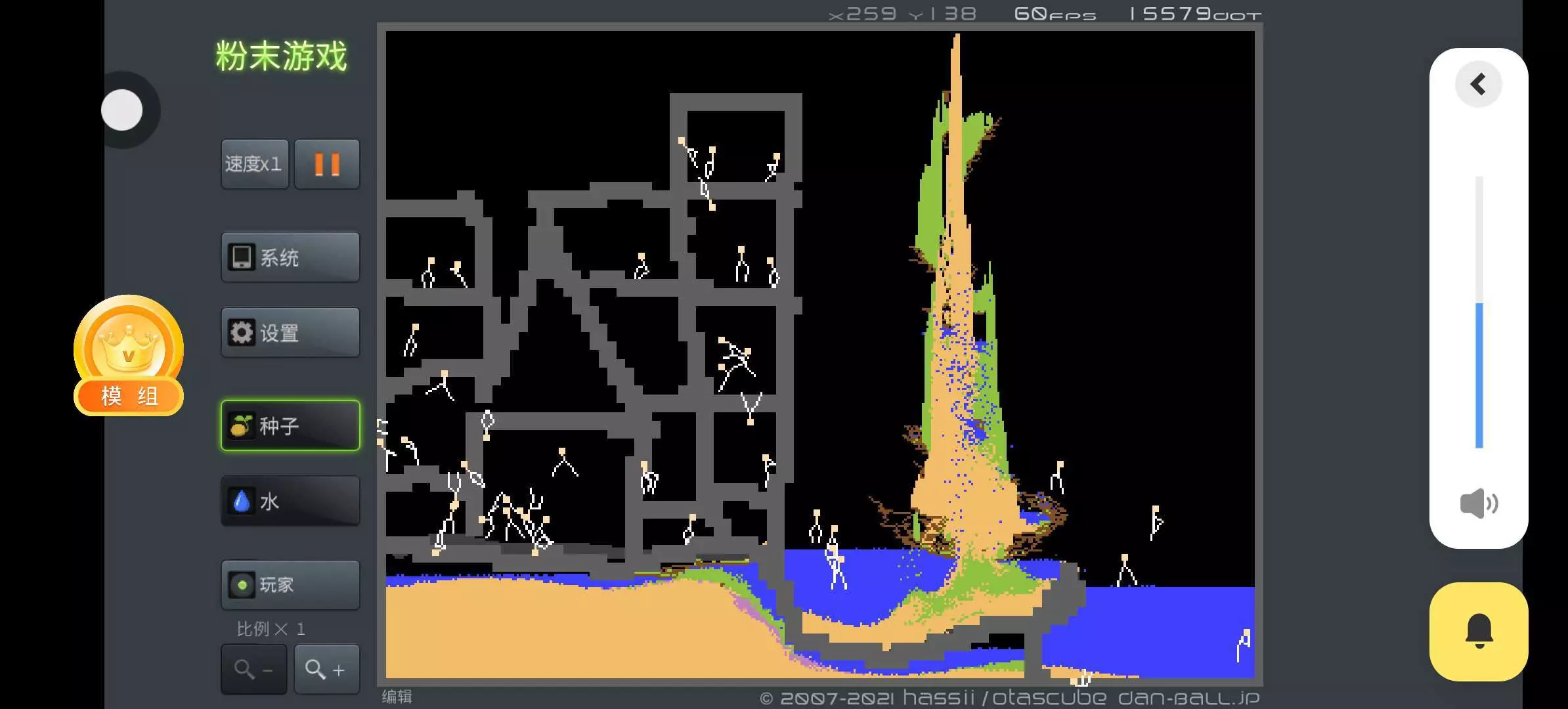1568x709 pixels.
Task: Select the 种子 seed element
Action: coord(290,426)
